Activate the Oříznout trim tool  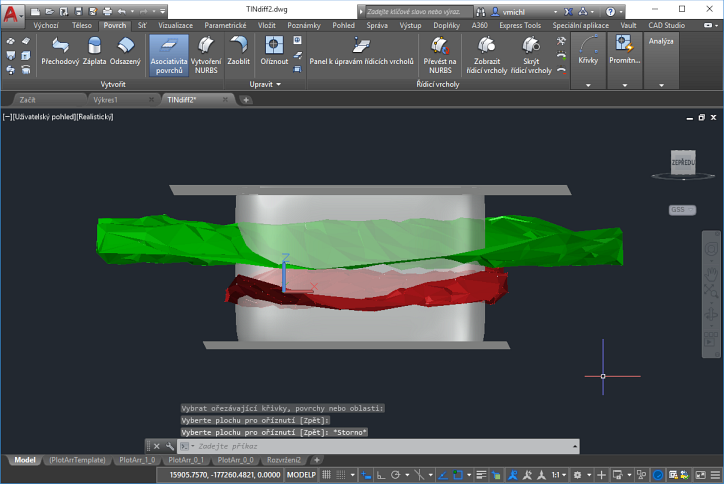tap(274, 51)
